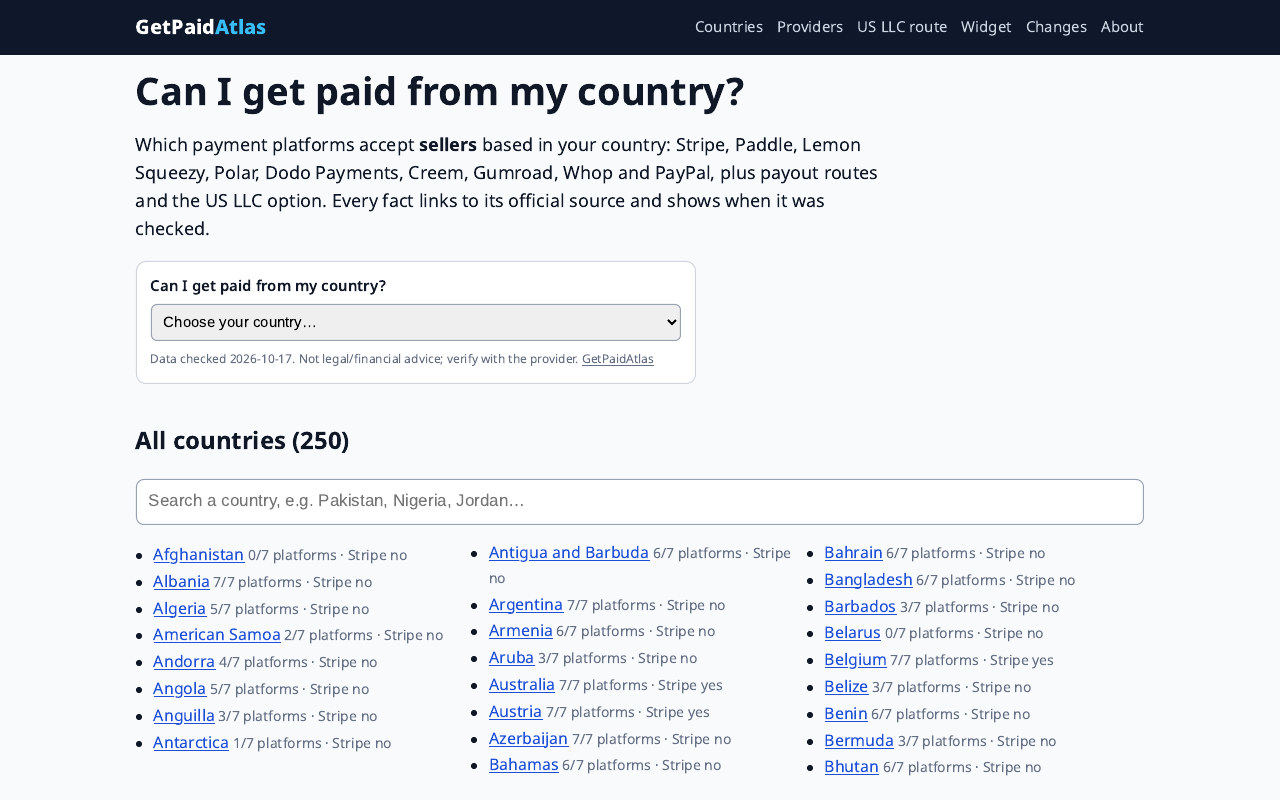The image size is (1280, 800).
Task: Focus the Search a country field
Action: pyautogui.click(x=640, y=502)
